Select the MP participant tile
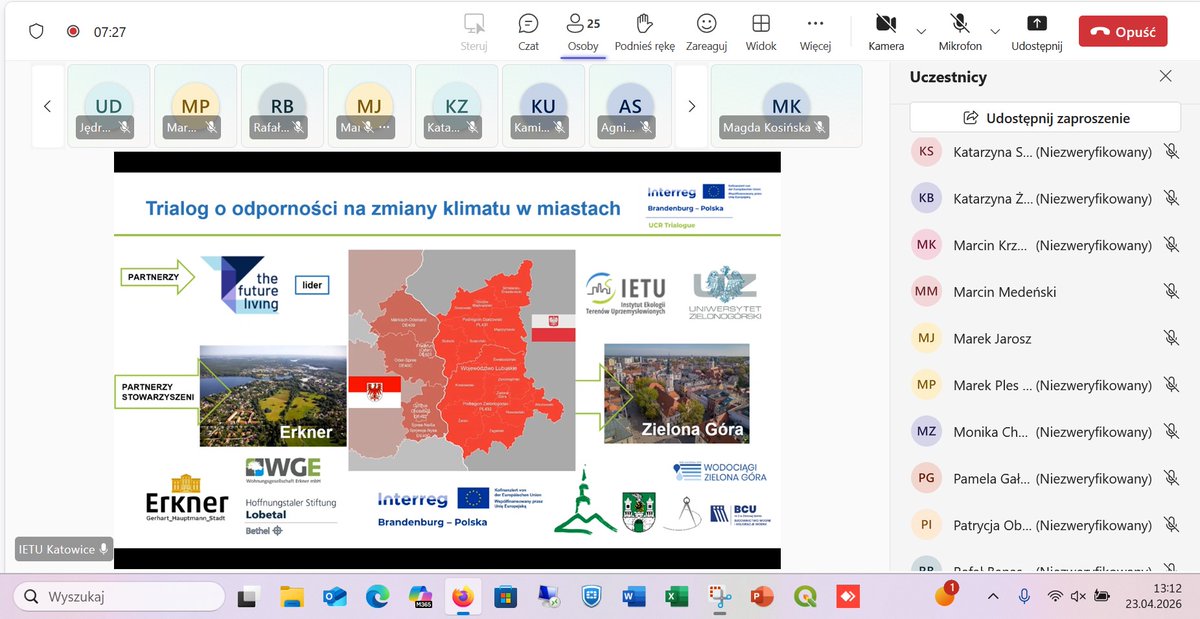The image size is (1200, 619). [196, 105]
